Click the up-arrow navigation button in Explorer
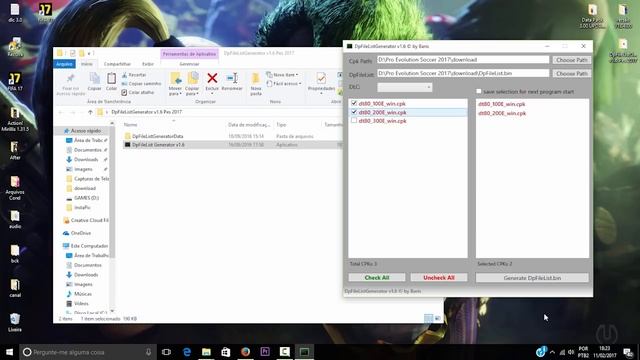Viewport: 640px width, 360px height. click(90, 112)
